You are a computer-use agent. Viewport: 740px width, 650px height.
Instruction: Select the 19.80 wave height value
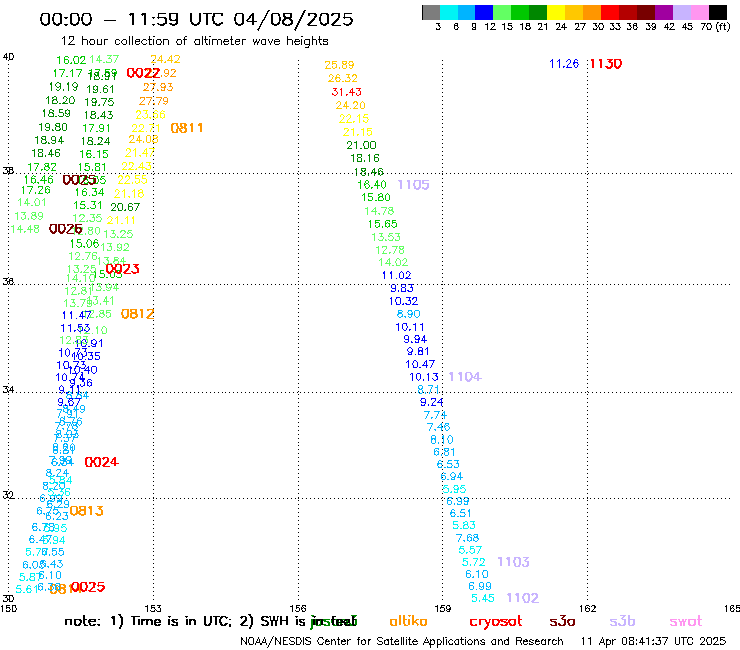coord(53,127)
